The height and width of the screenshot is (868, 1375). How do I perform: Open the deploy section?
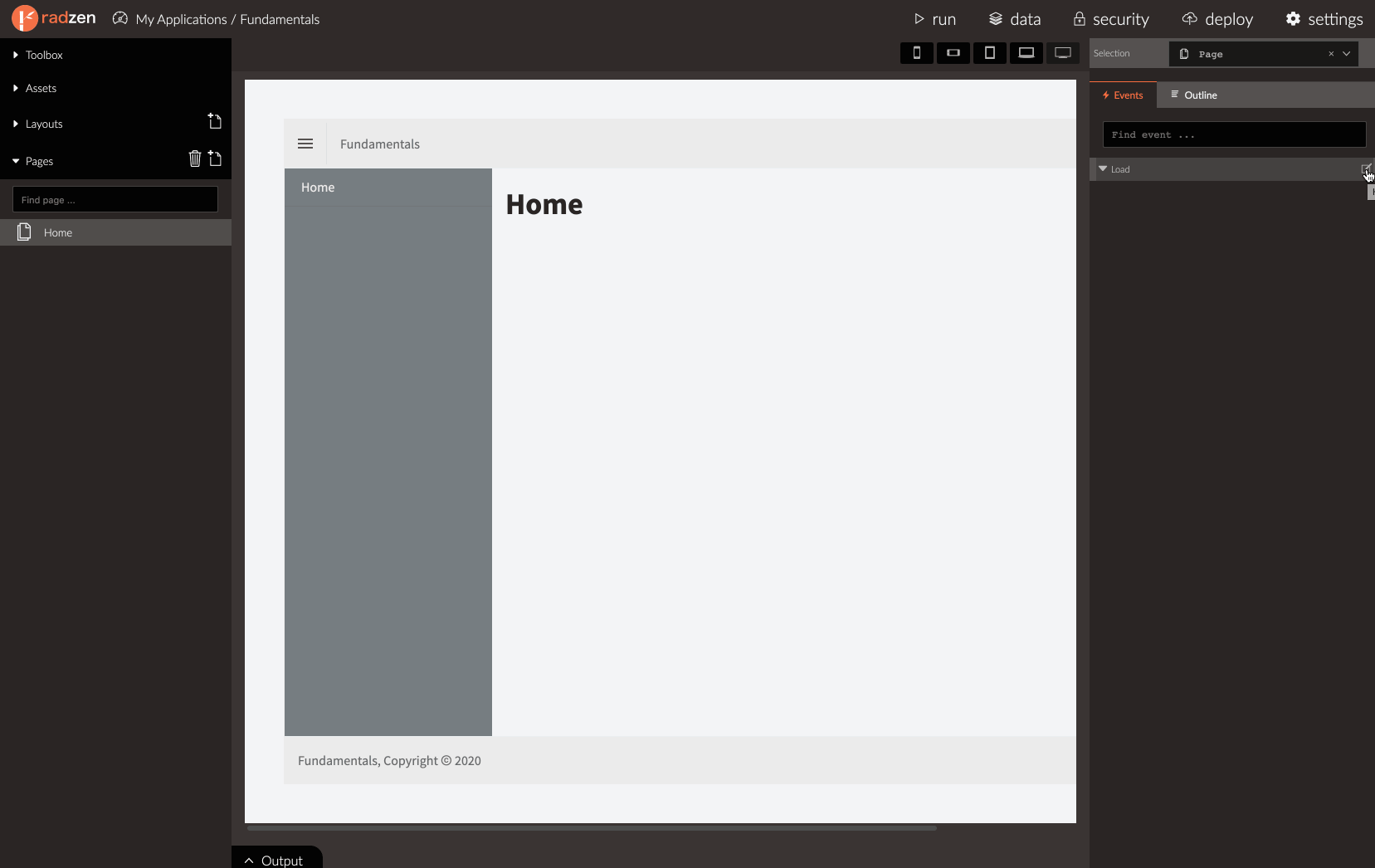pos(1217,19)
